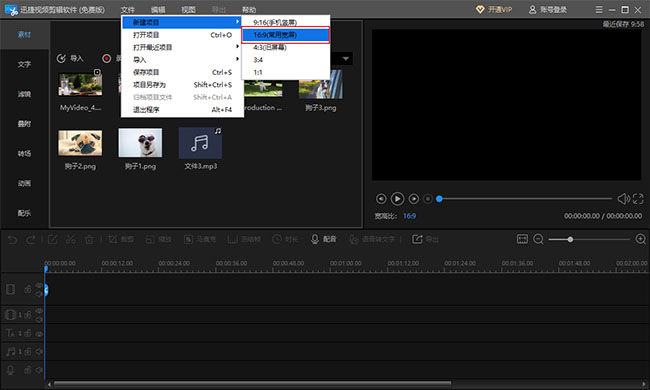Screen dimensions: 650x390
Task: Switch to 配乐 sidebar tab
Action: coord(24,213)
